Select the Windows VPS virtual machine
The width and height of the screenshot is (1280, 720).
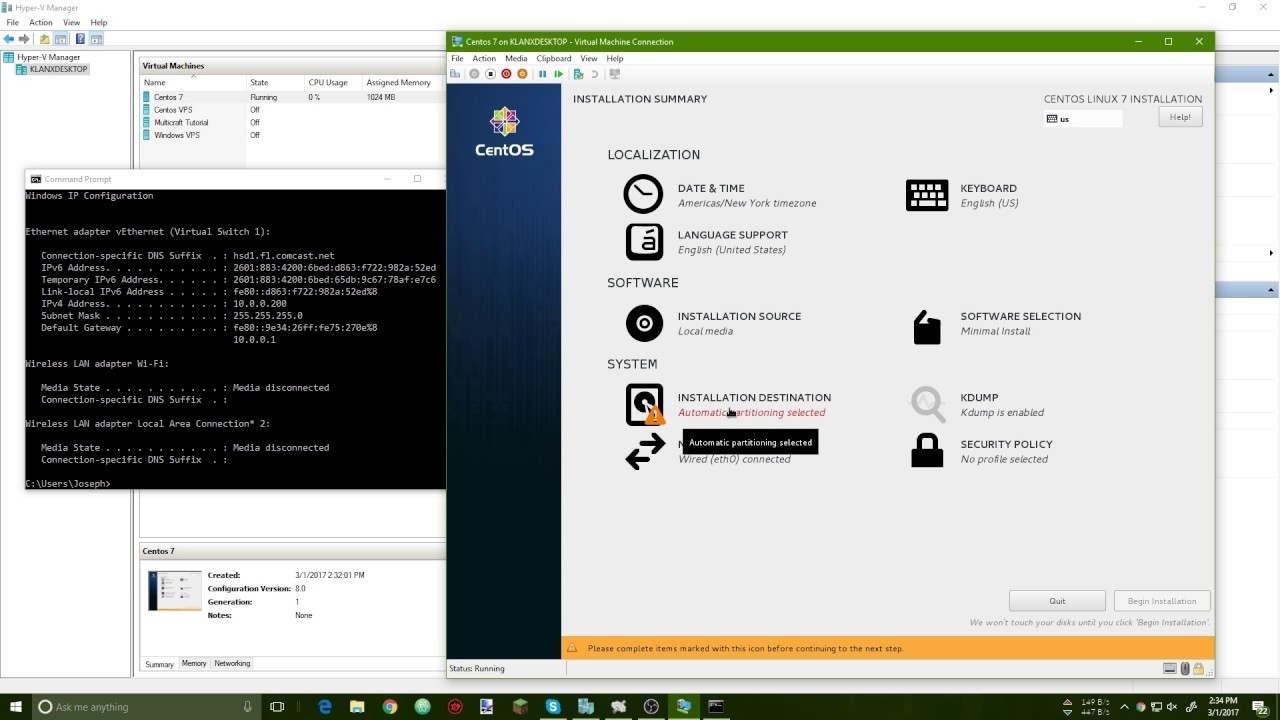coord(176,135)
